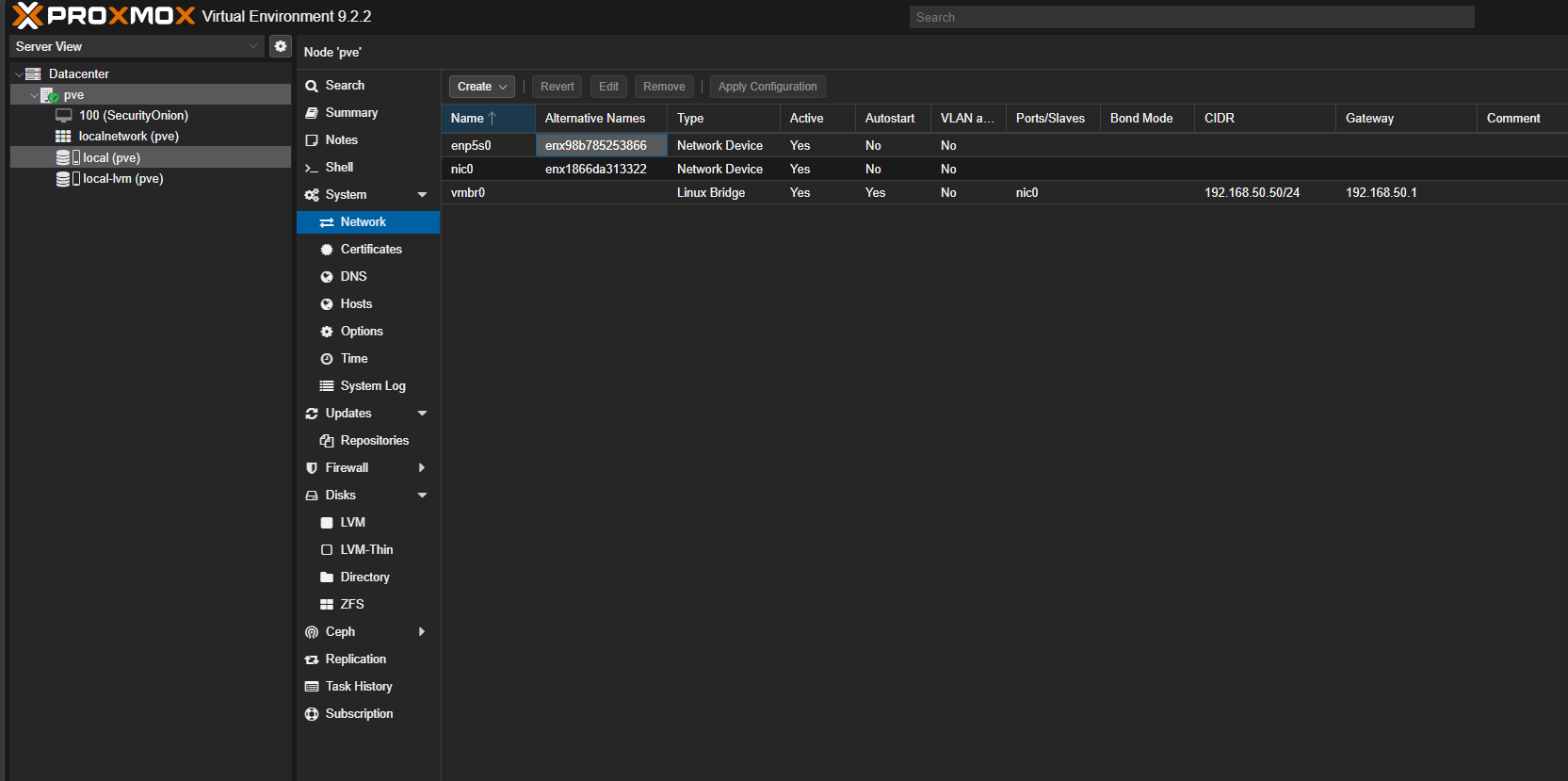Click the pve node icon
The width and height of the screenshot is (1568, 781).
coord(49,95)
